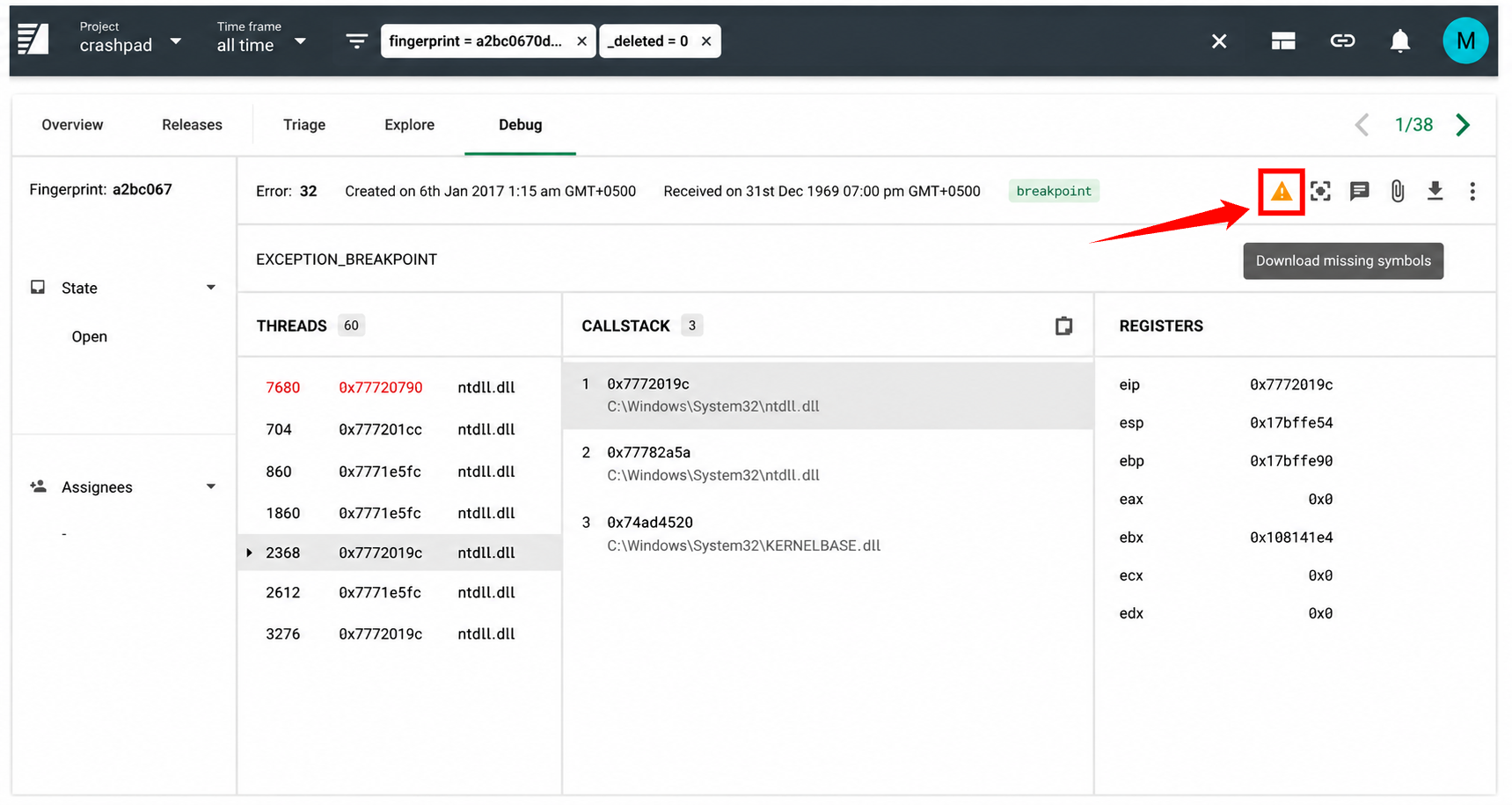The height and width of the screenshot is (805, 1512).
Task: Go to the next crash object
Action: (x=1463, y=125)
